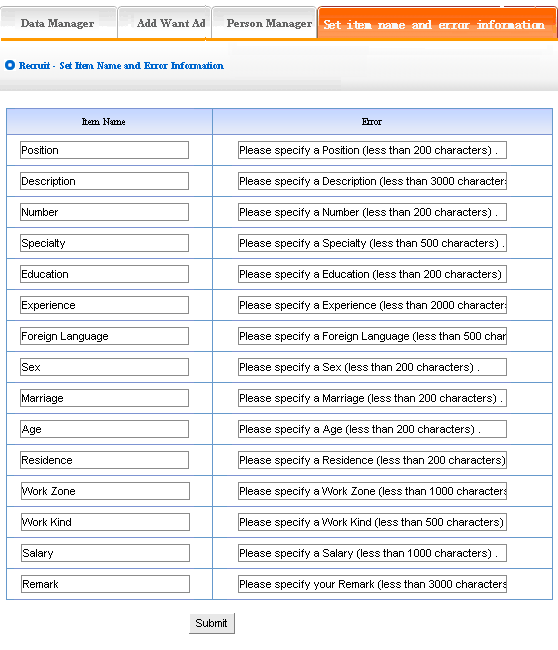Edit the Education error message field

pos(372,274)
